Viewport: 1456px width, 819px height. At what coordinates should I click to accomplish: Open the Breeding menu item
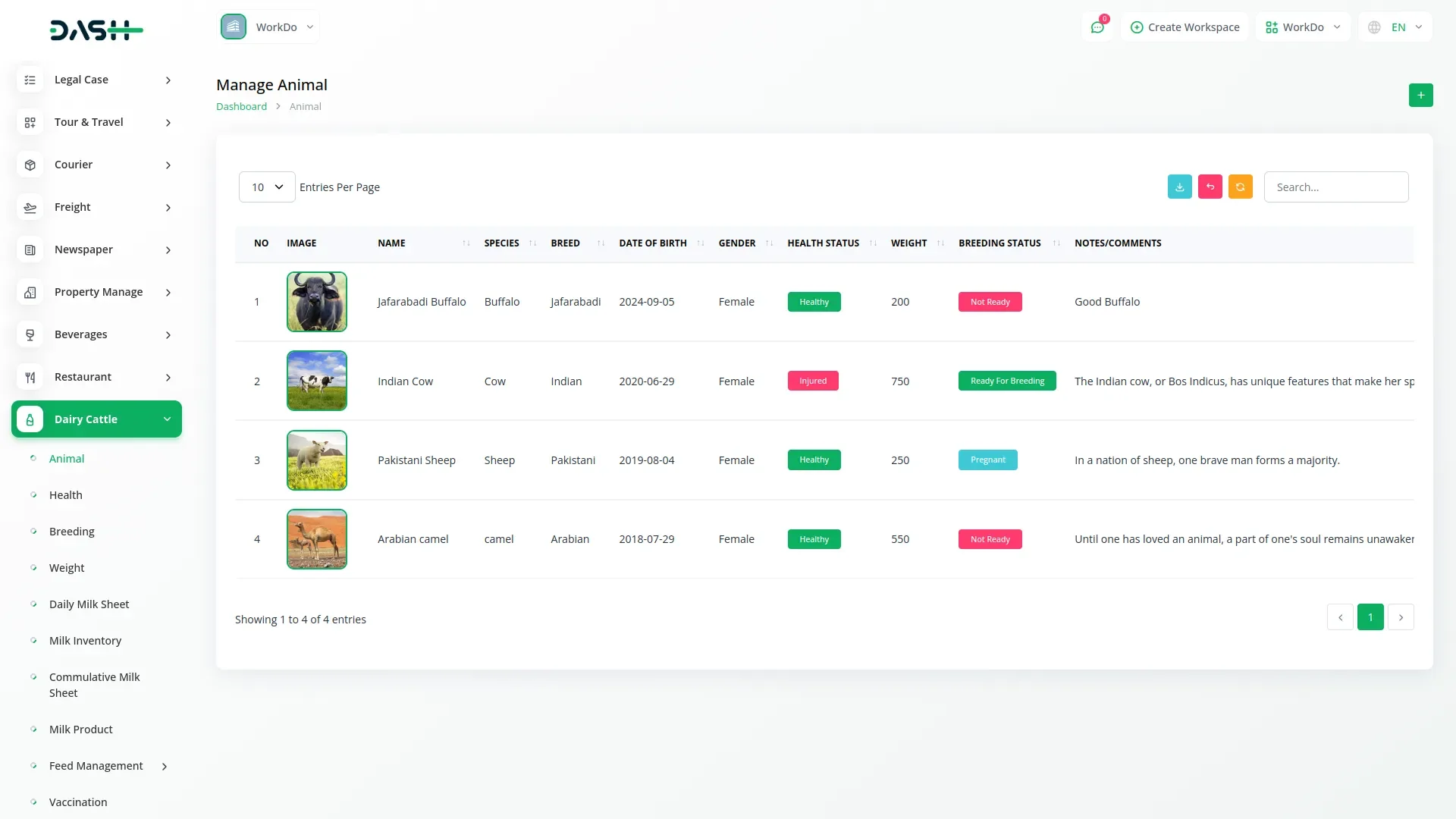coord(71,532)
